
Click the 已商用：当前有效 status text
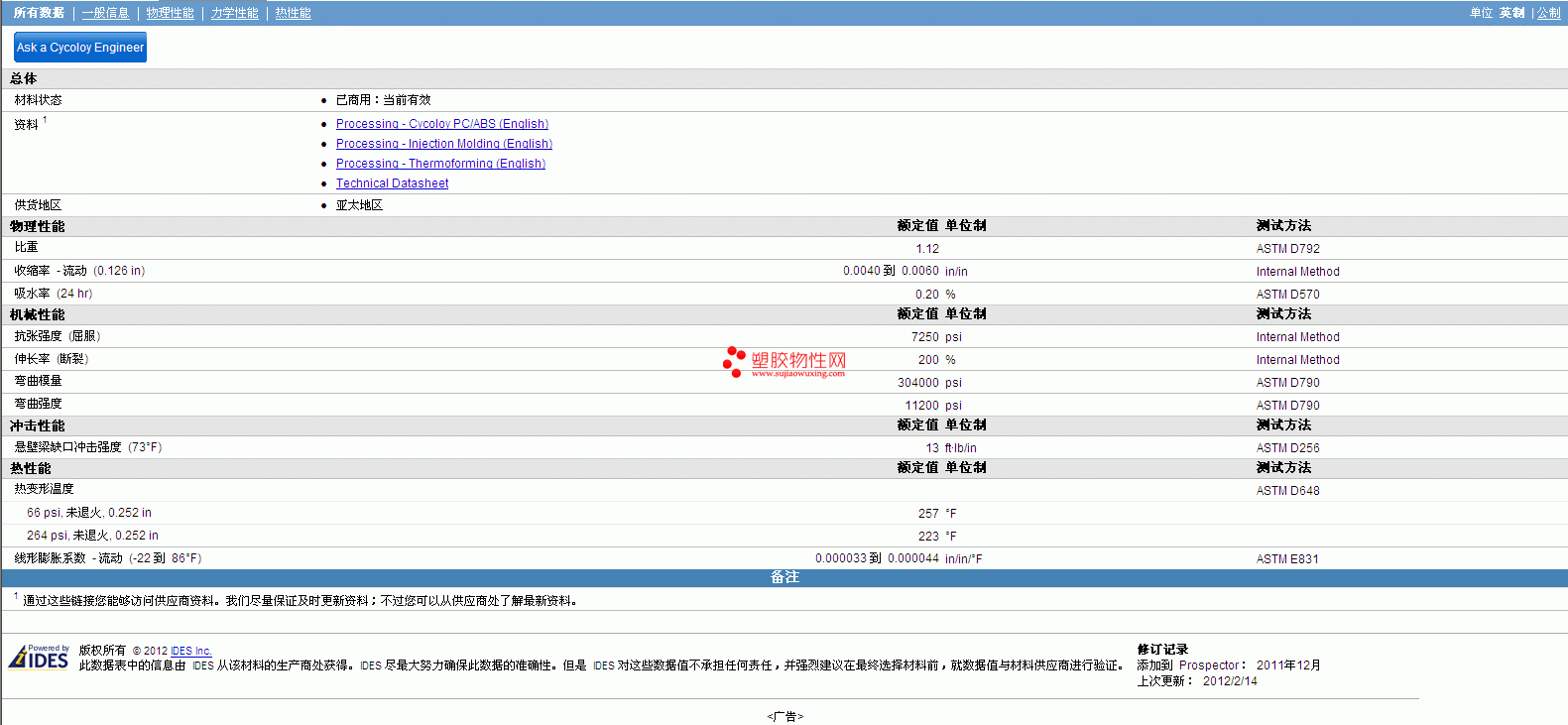pyautogui.click(x=383, y=100)
